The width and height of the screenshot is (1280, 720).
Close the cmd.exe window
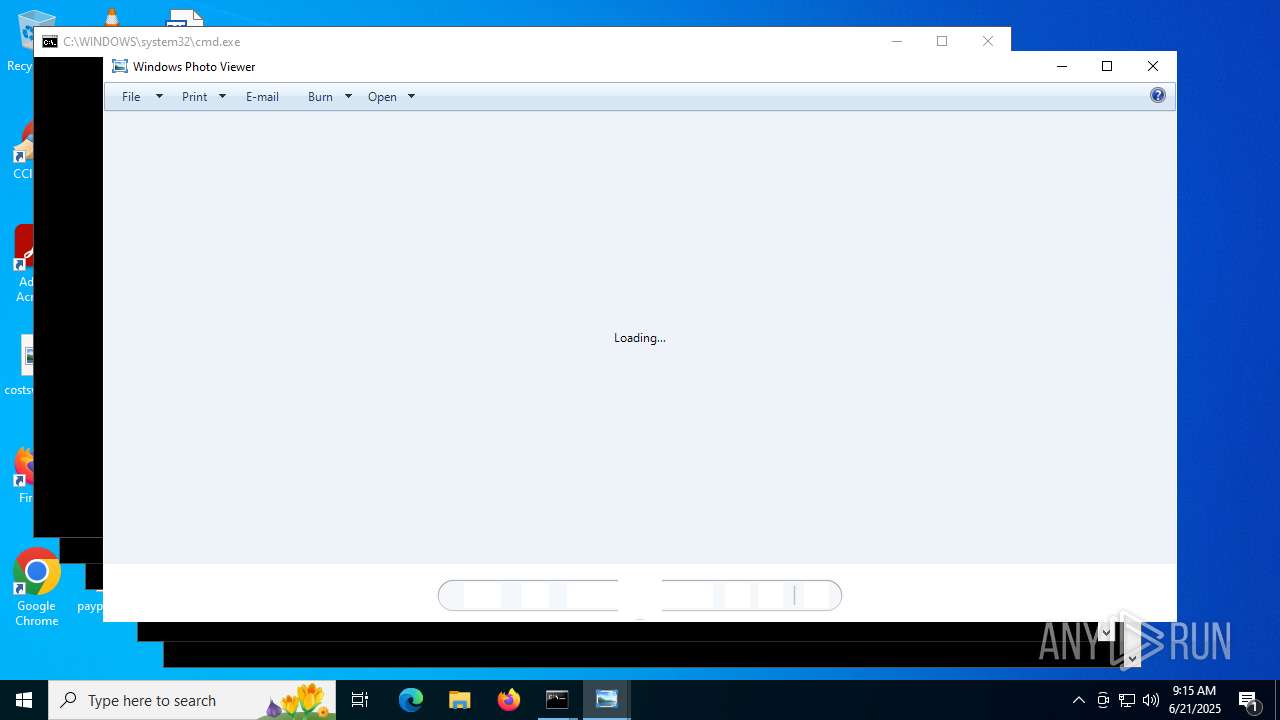(x=988, y=41)
